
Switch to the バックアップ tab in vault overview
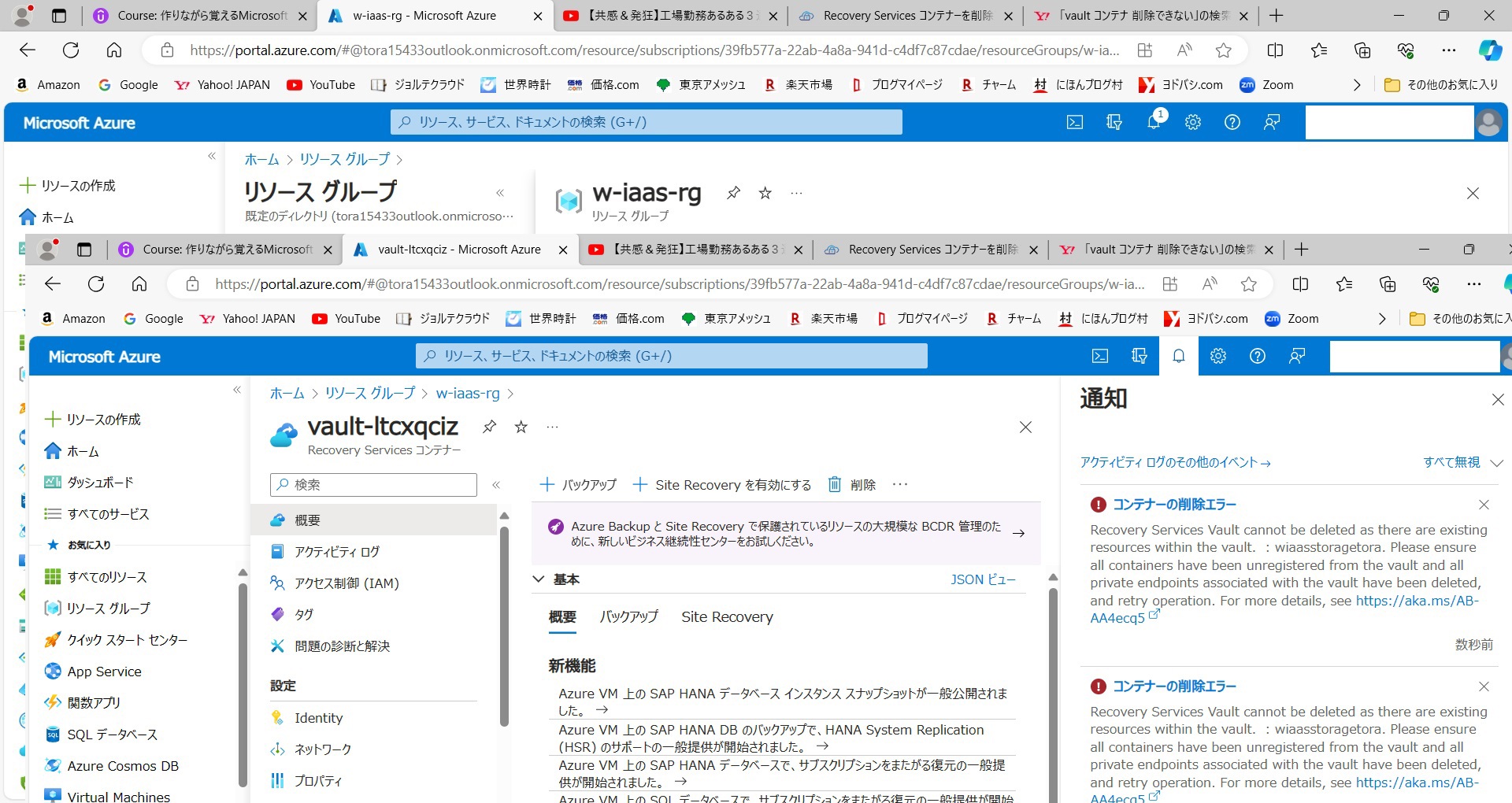[628, 617]
